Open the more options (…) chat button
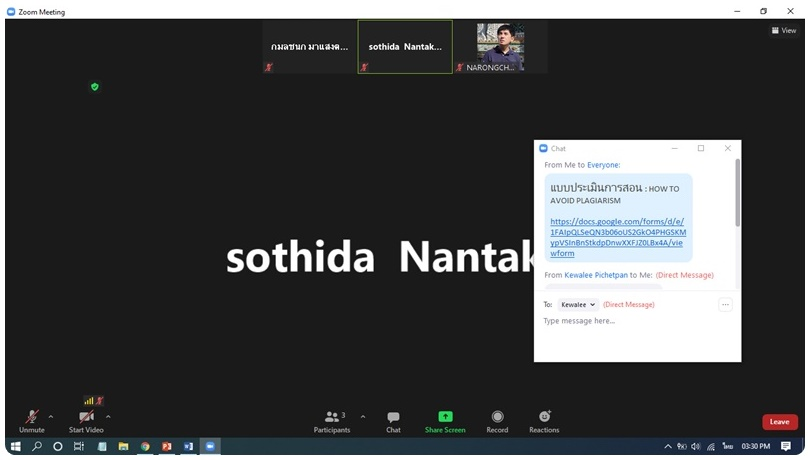The height and width of the screenshot is (460, 810). point(726,304)
